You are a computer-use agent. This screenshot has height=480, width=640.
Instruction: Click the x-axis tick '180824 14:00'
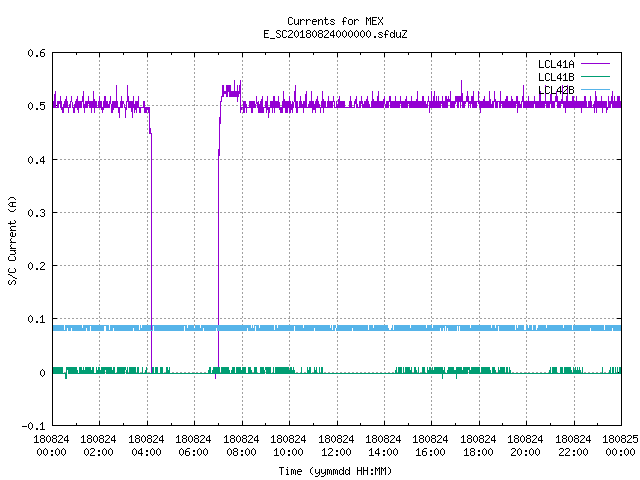383,446
